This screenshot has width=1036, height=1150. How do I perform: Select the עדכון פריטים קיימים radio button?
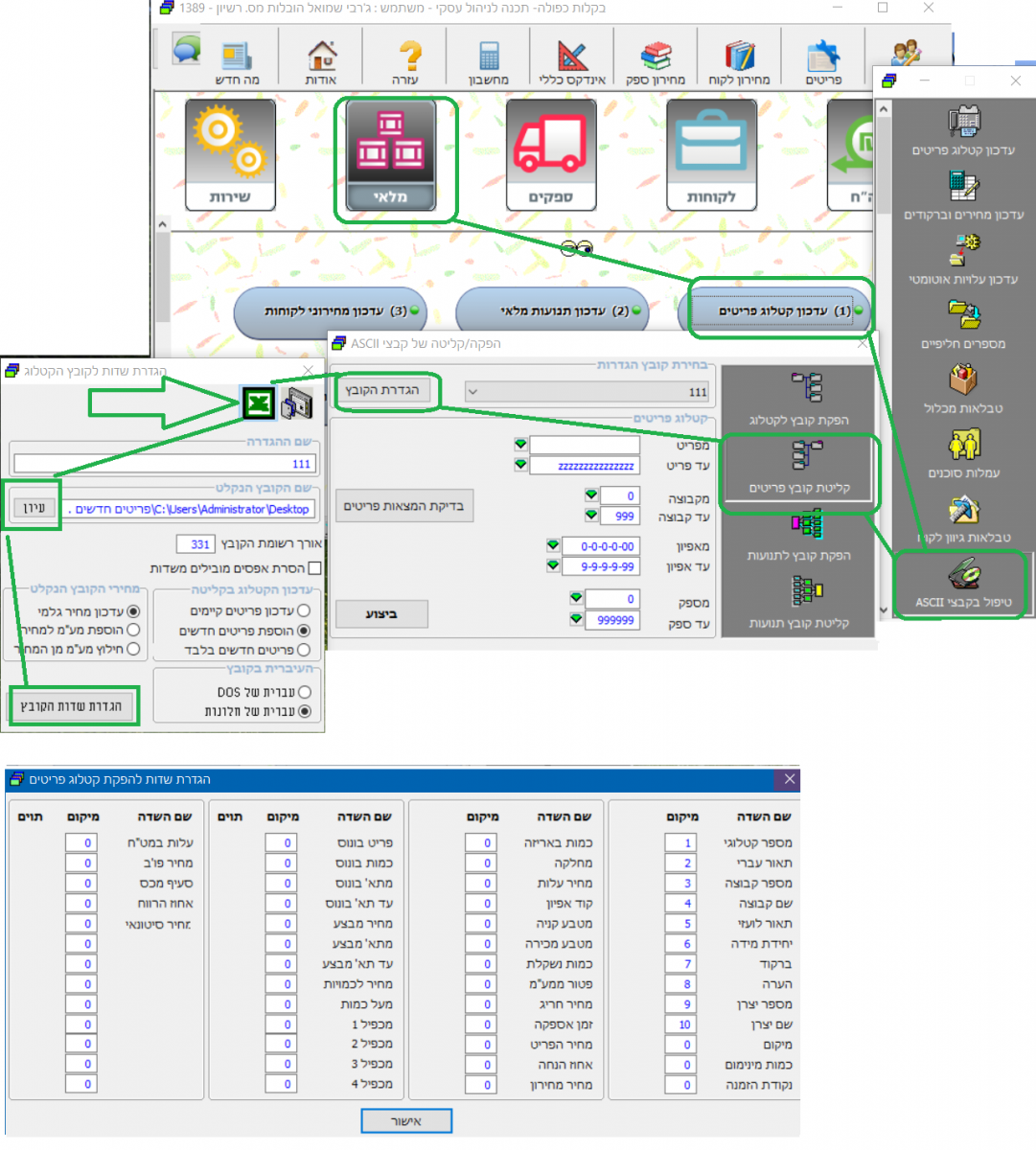point(304,610)
